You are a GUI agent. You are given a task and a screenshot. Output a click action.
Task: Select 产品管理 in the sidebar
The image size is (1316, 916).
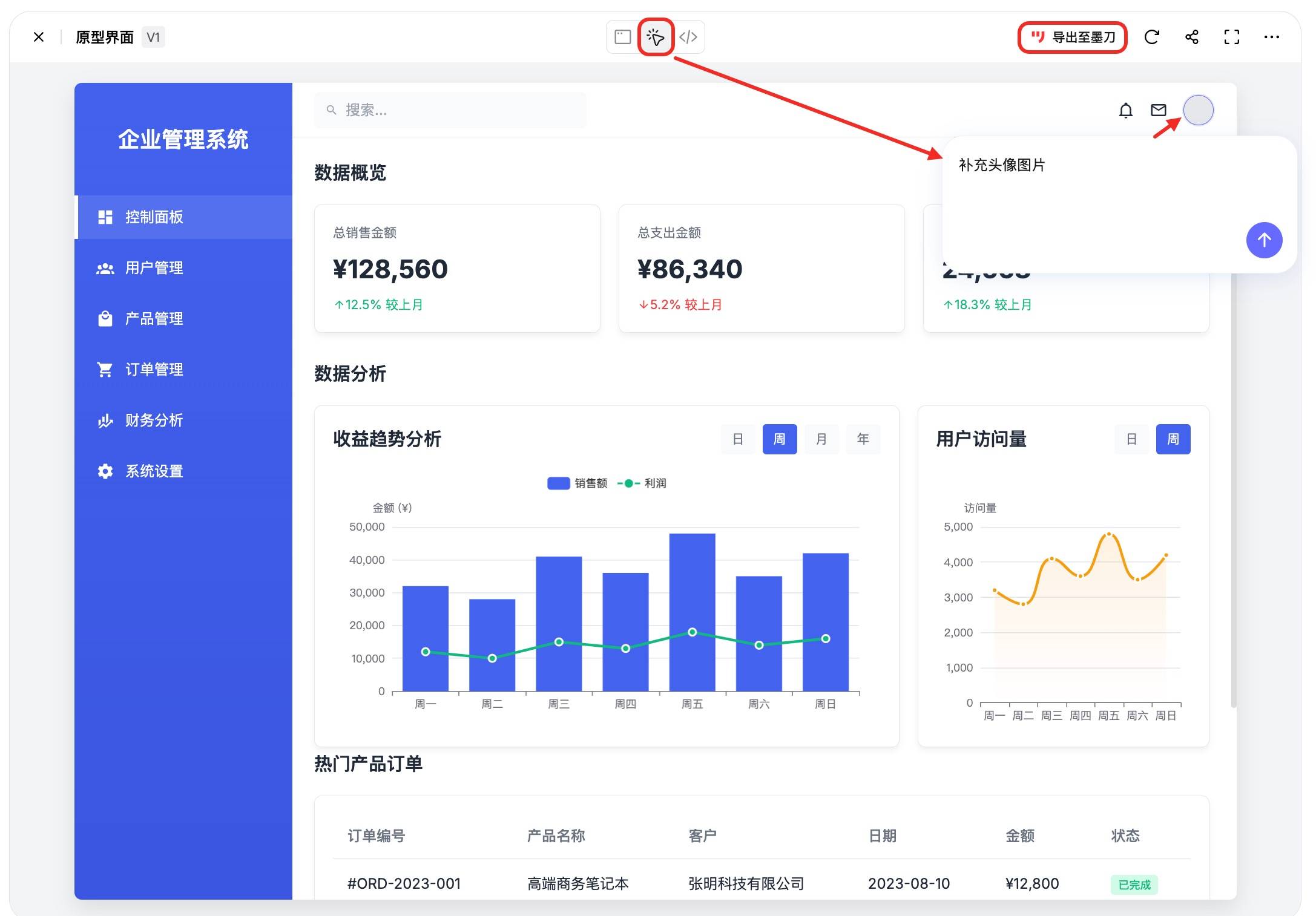coord(183,319)
